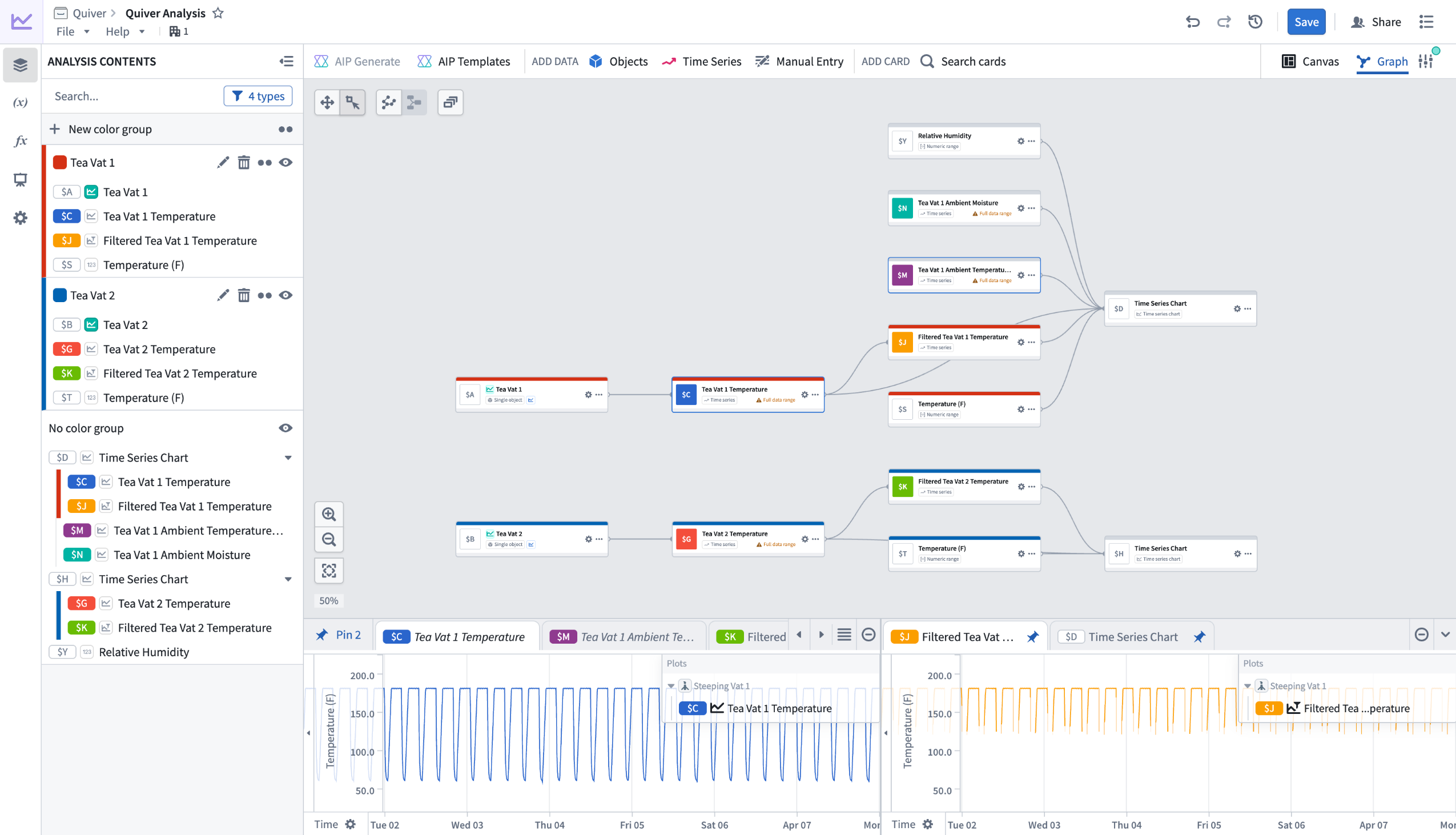Click the red color swatch next to Tea Vat 1
This screenshot has height=835, width=1456.
tap(59, 162)
